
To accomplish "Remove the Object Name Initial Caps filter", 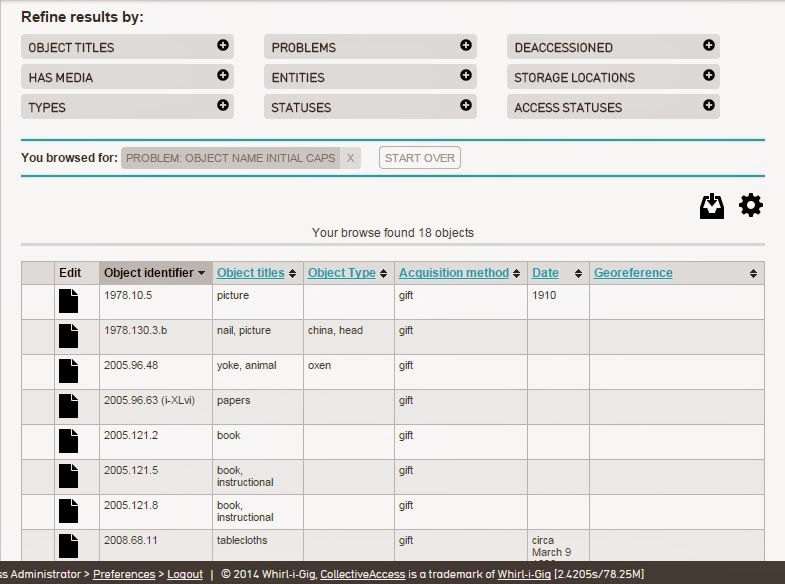I will [350, 158].
